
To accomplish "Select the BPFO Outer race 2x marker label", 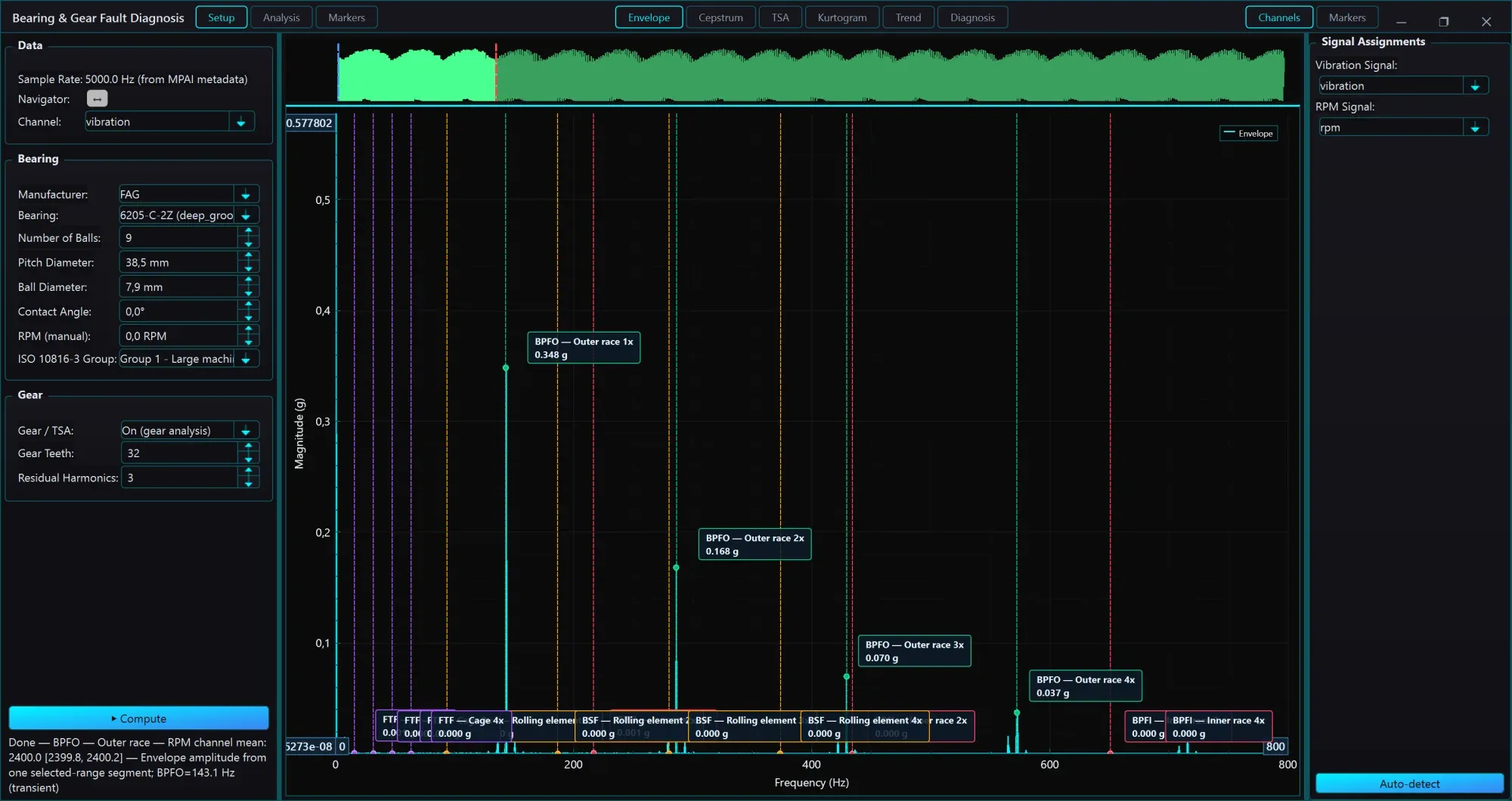I will 754,544.
